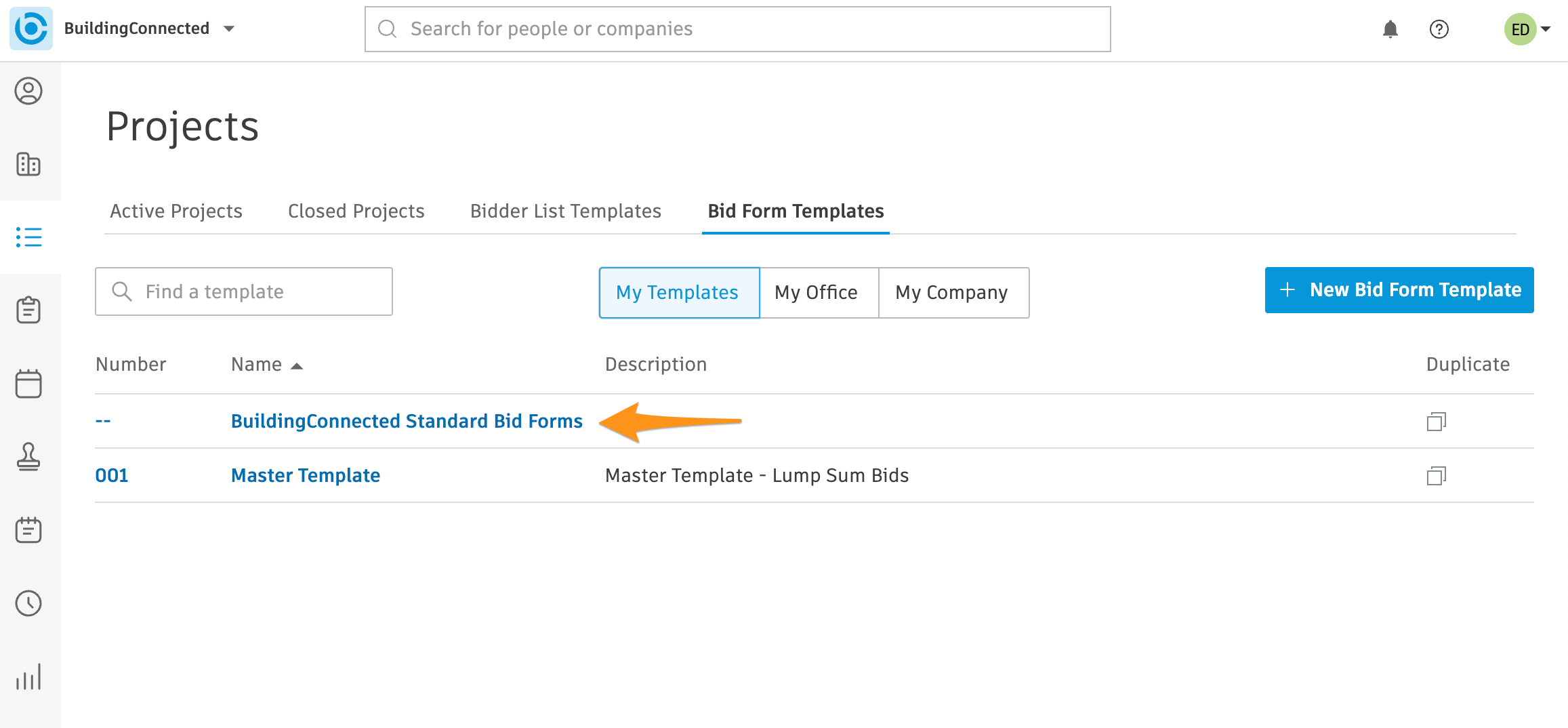Select the clipboard bid board icon
Viewport: 1568px width, 728px height.
pyautogui.click(x=28, y=310)
